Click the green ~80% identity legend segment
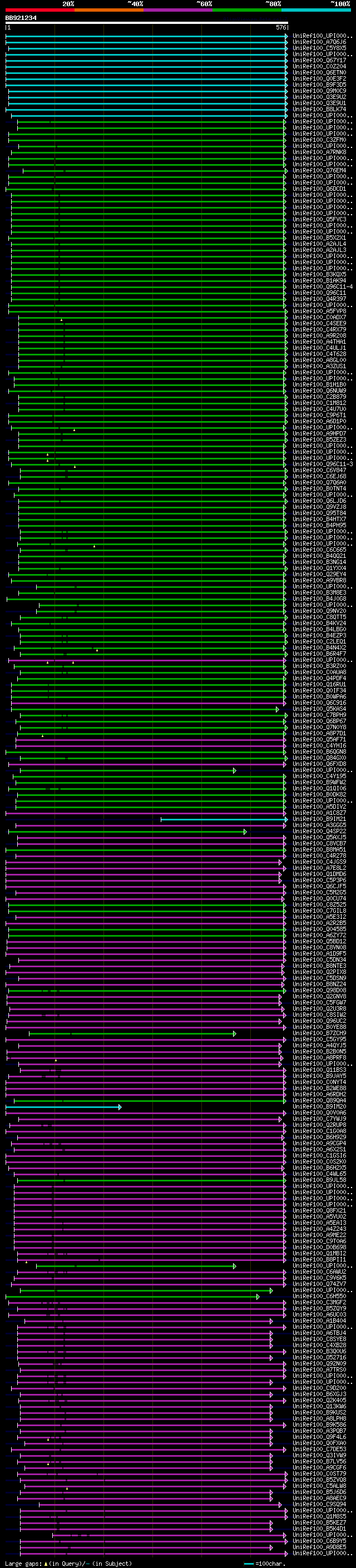Screen dimensions: 356x1568 coord(247,10)
